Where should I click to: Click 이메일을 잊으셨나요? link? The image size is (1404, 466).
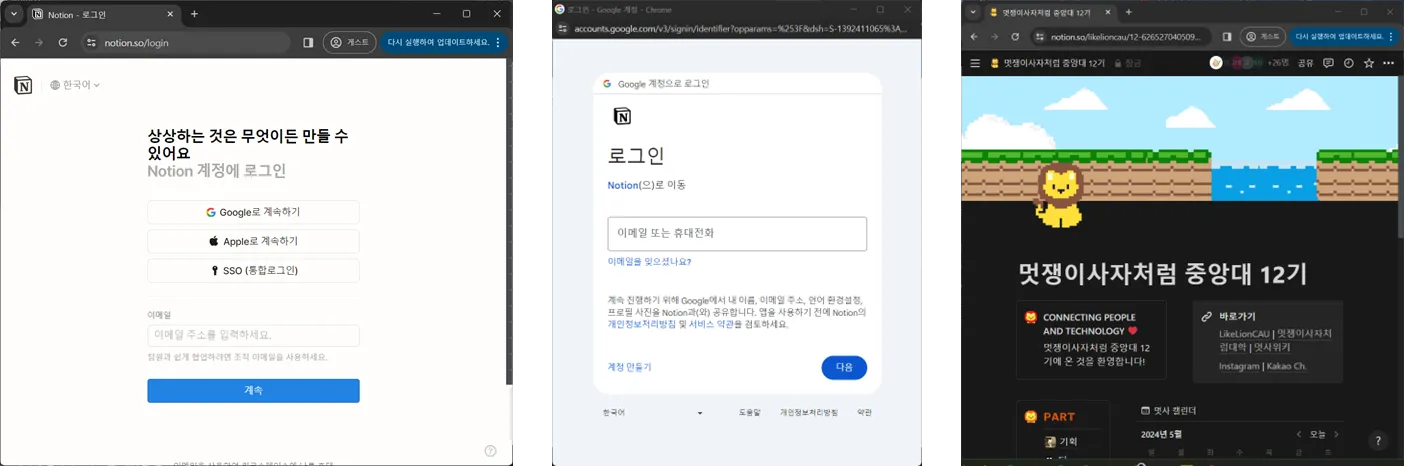point(649,262)
